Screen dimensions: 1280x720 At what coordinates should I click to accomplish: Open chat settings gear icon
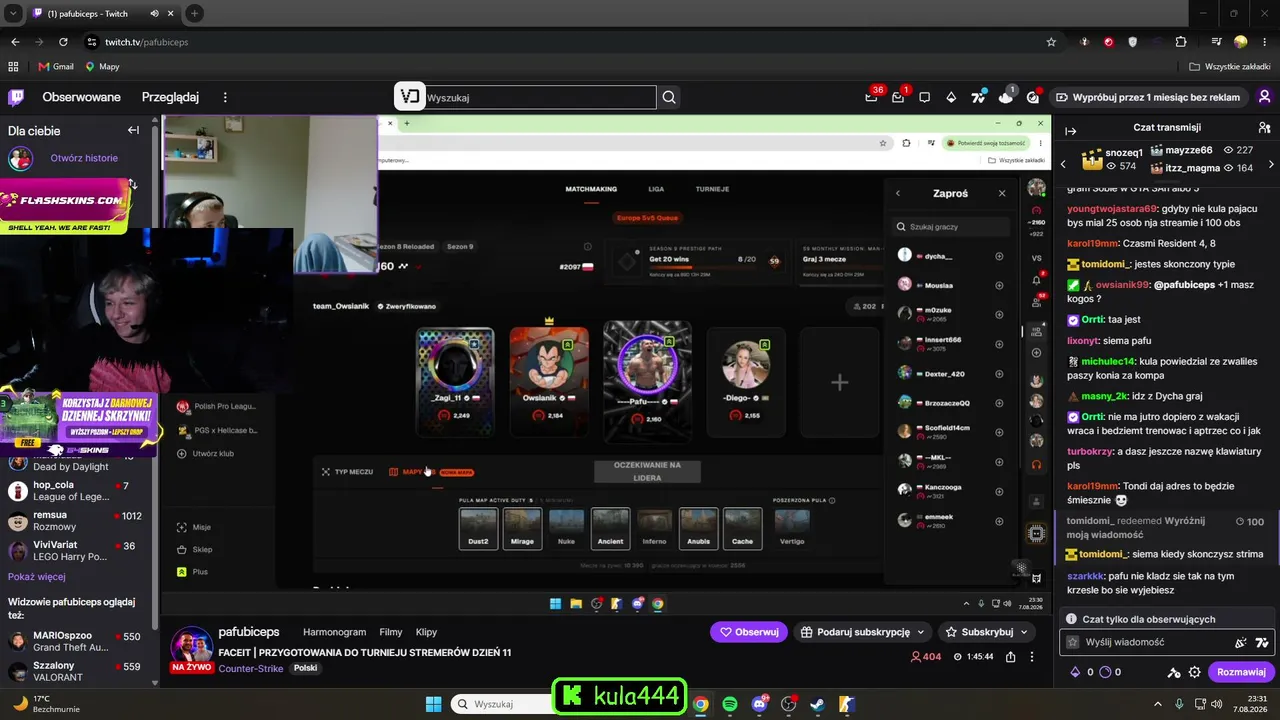click(x=1194, y=672)
